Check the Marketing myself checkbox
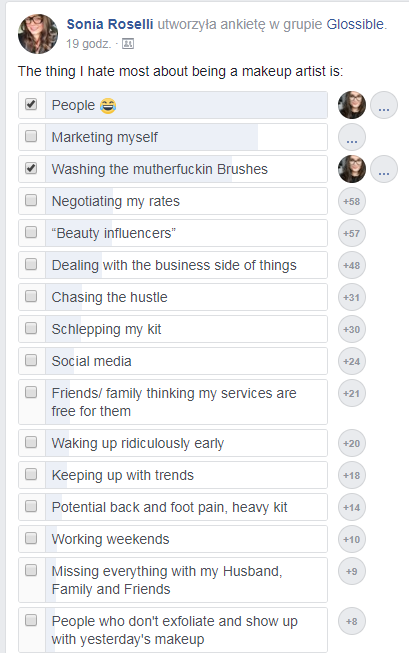This screenshot has height=653, width=409. pos(31,136)
